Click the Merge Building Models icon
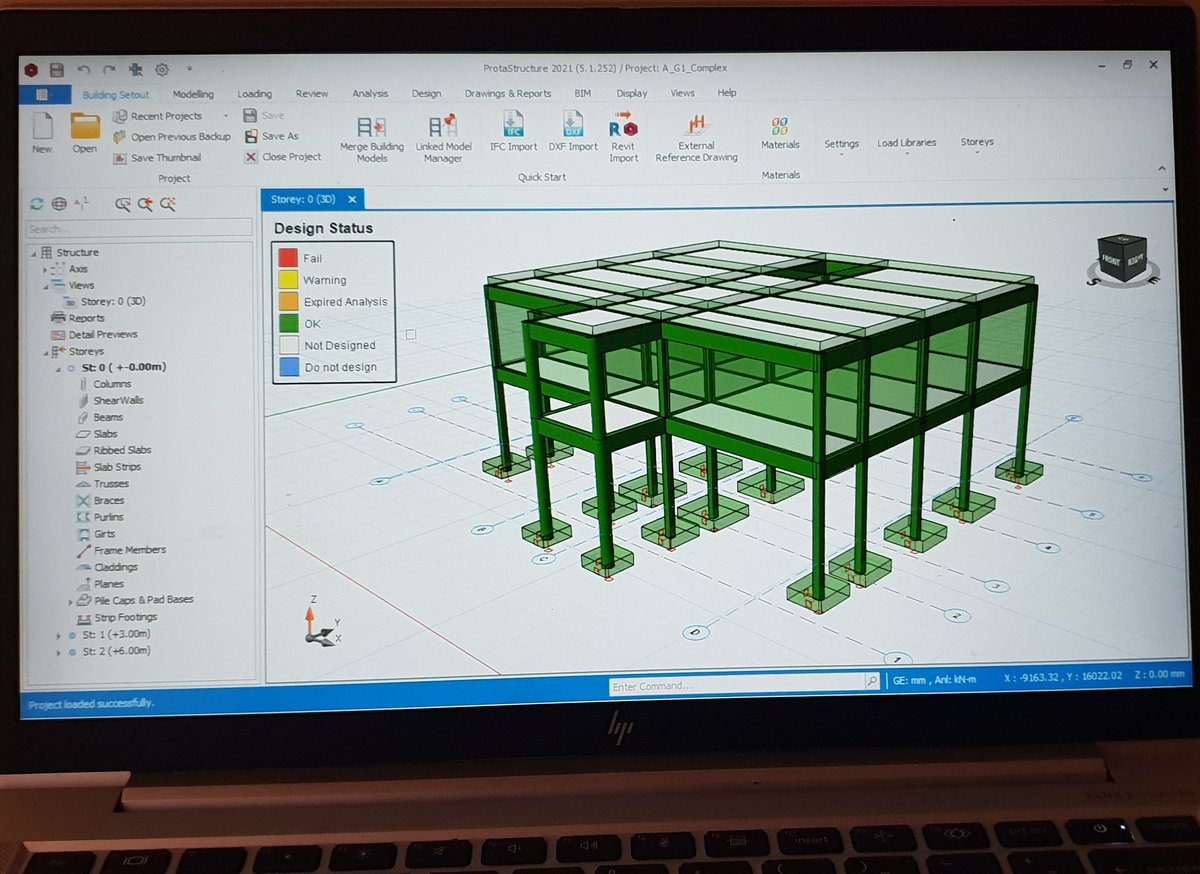This screenshot has height=874, width=1200. [371, 127]
